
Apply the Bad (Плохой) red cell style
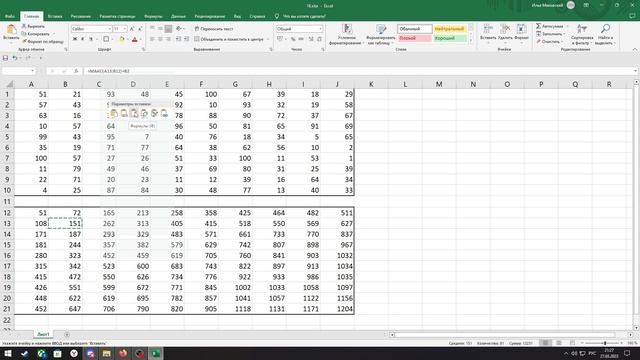[x=414, y=38]
